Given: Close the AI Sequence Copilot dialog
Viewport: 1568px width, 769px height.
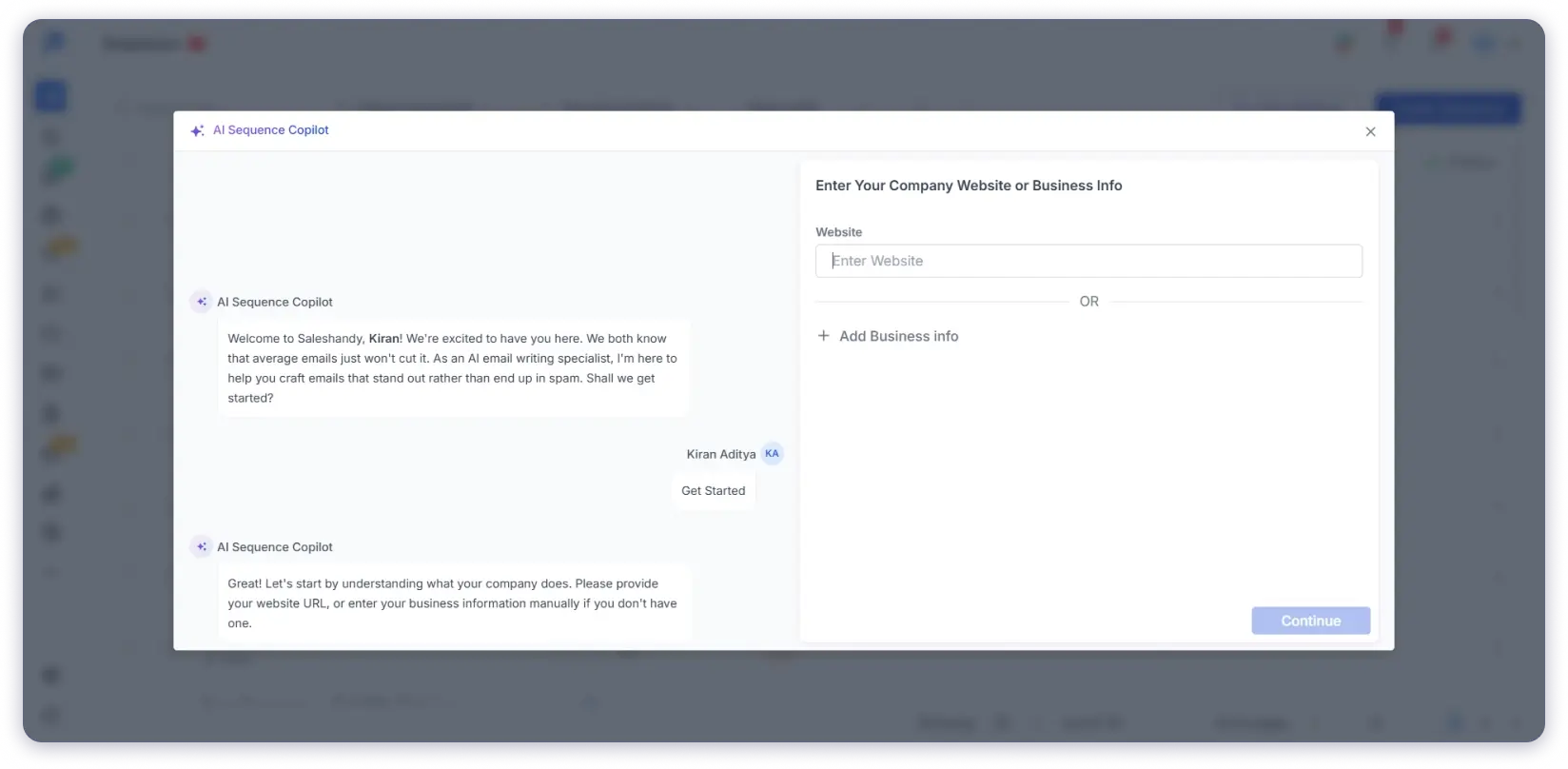Looking at the screenshot, I should coord(1370,131).
